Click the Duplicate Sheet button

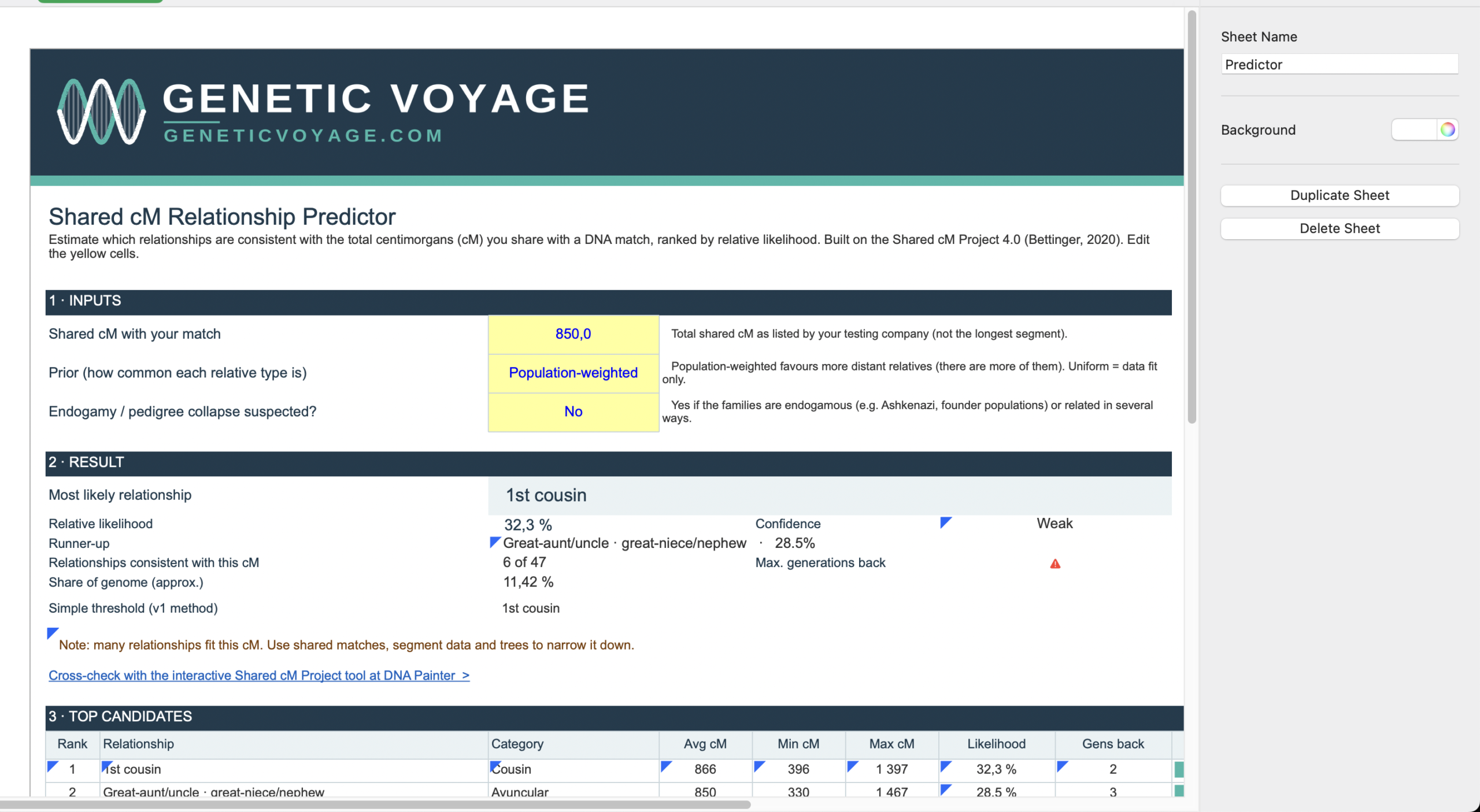tap(1340, 195)
